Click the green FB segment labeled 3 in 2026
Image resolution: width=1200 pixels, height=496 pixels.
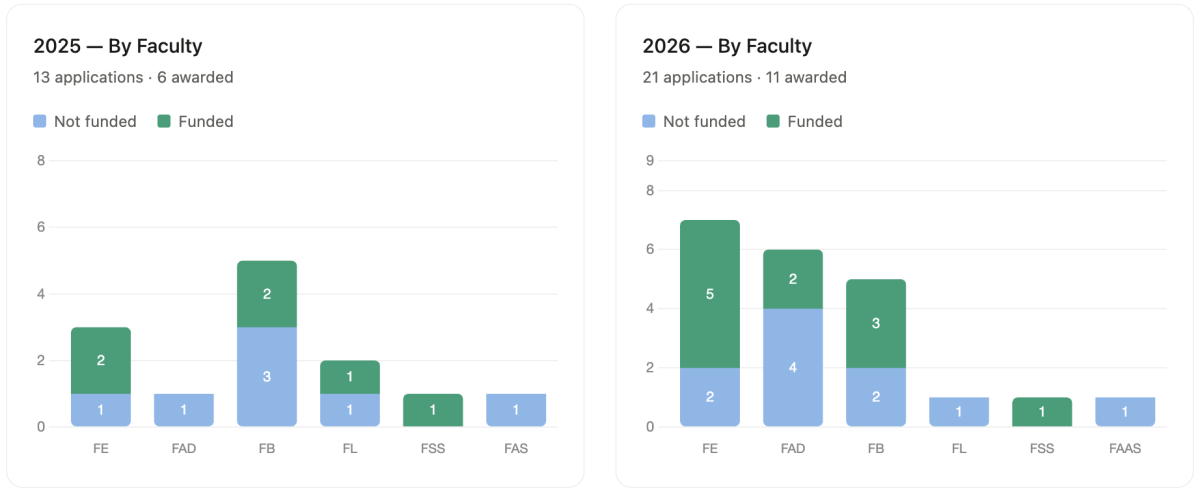[876, 323]
